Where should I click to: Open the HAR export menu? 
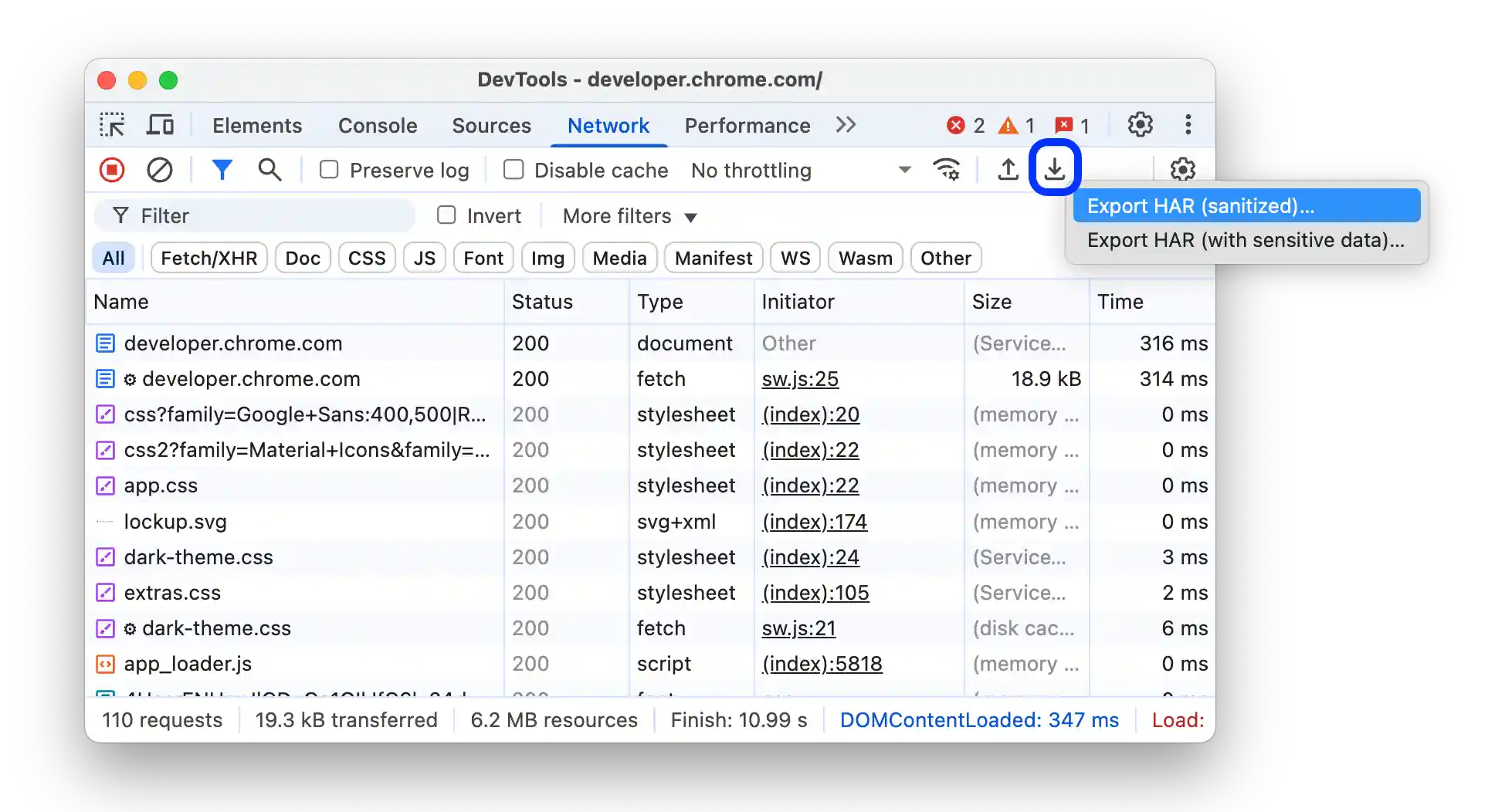pos(1055,168)
